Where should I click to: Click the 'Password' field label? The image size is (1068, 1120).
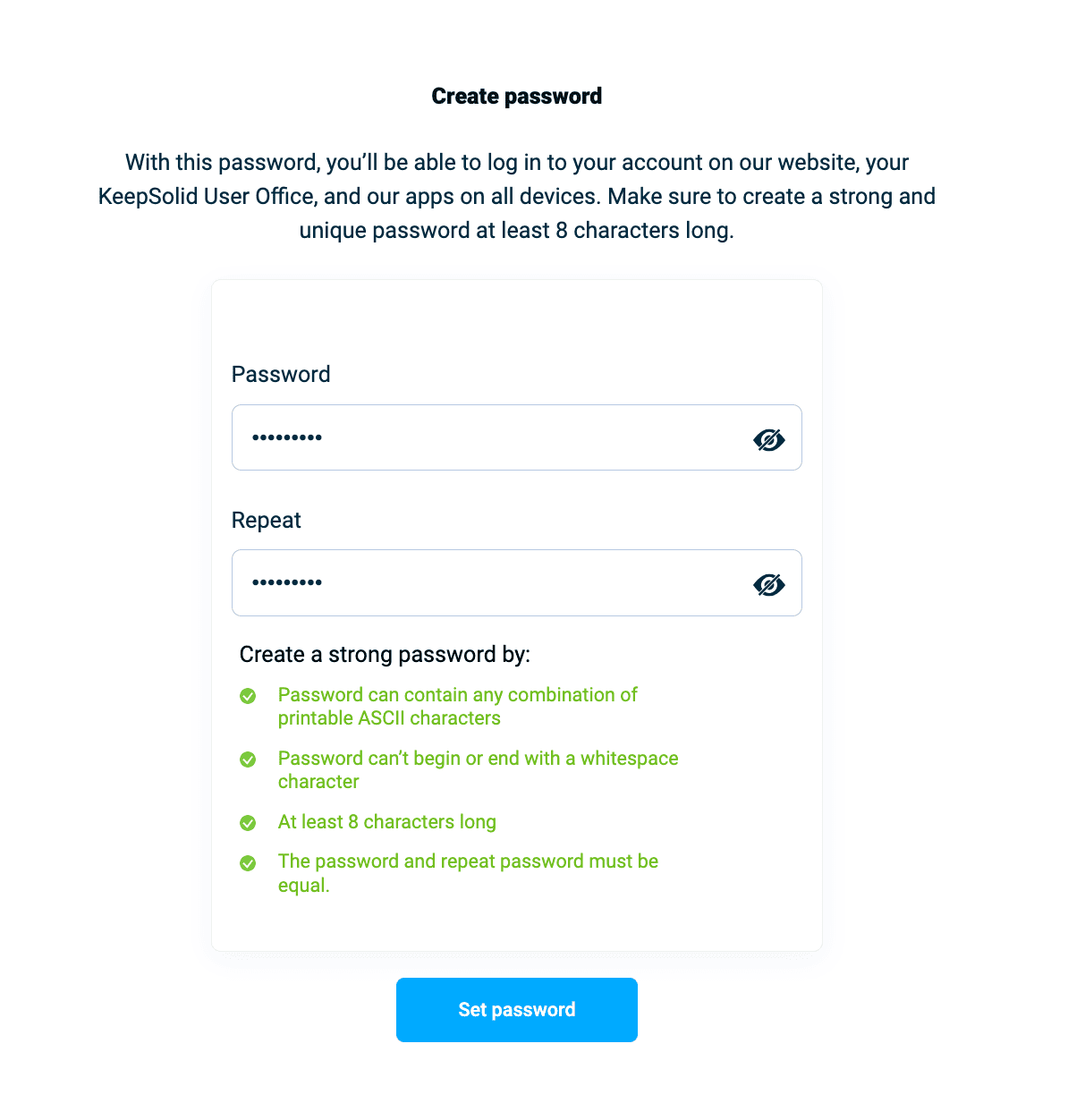click(281, 375)
